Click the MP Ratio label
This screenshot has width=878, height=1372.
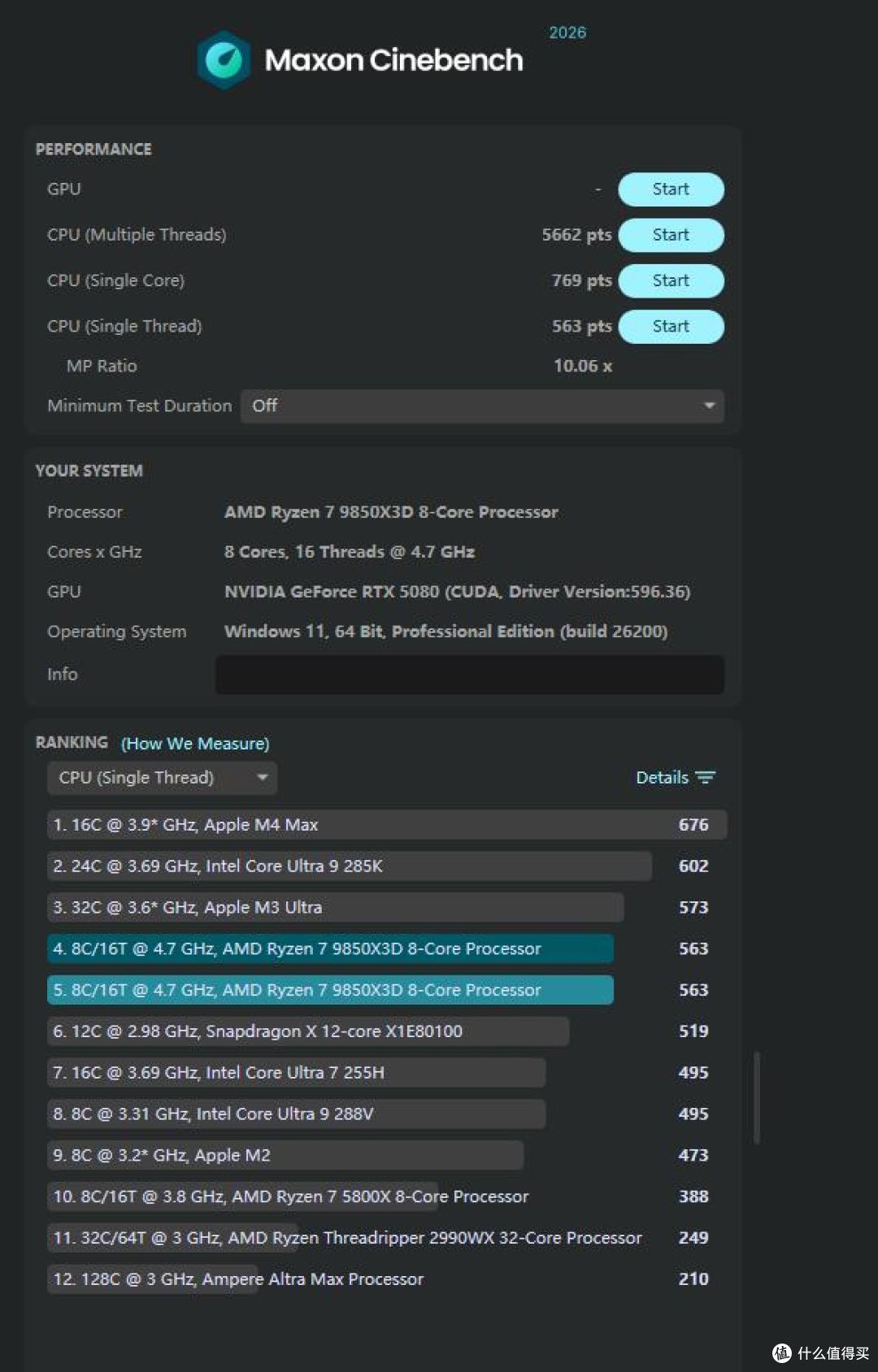[x=102, y=366]
